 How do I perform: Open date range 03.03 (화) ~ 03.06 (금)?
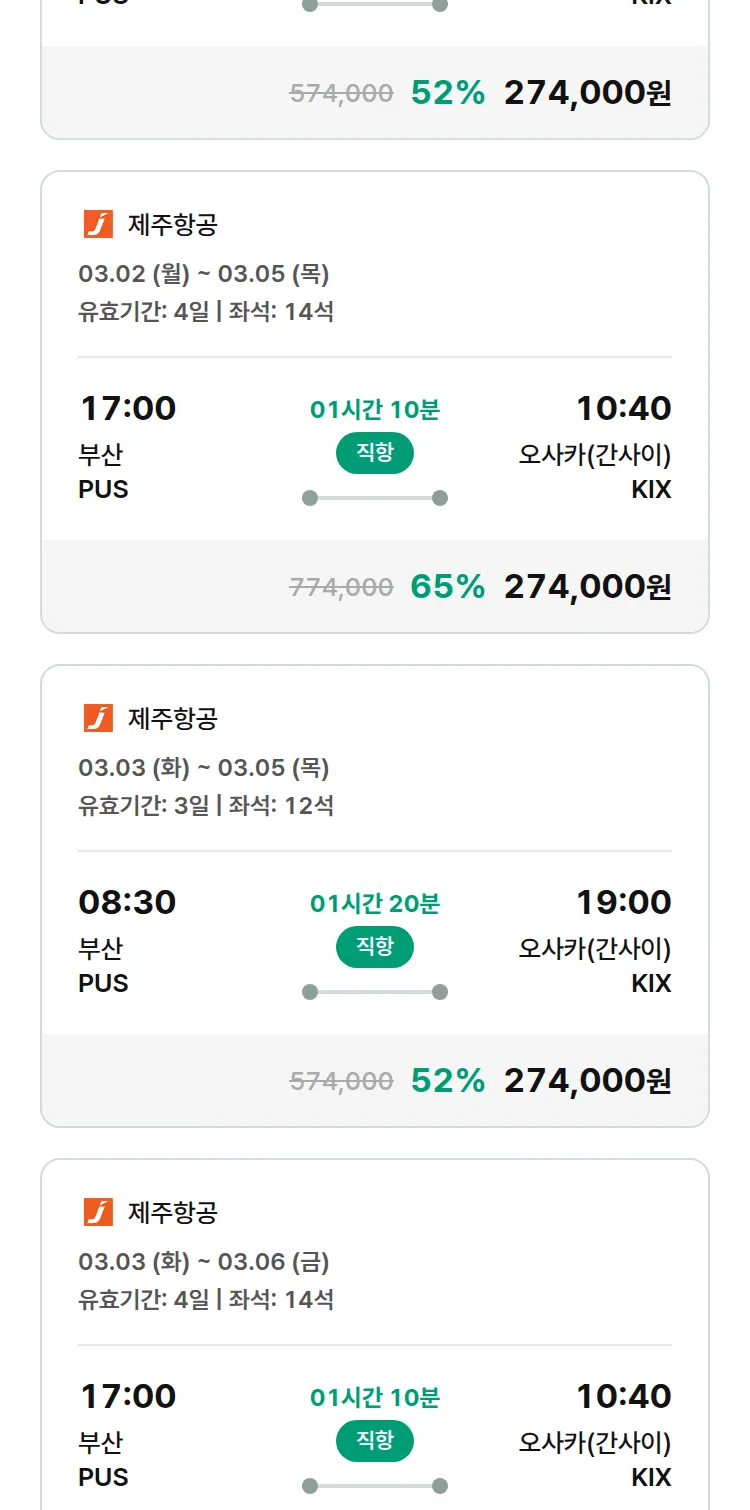[x=204, y=1262]
